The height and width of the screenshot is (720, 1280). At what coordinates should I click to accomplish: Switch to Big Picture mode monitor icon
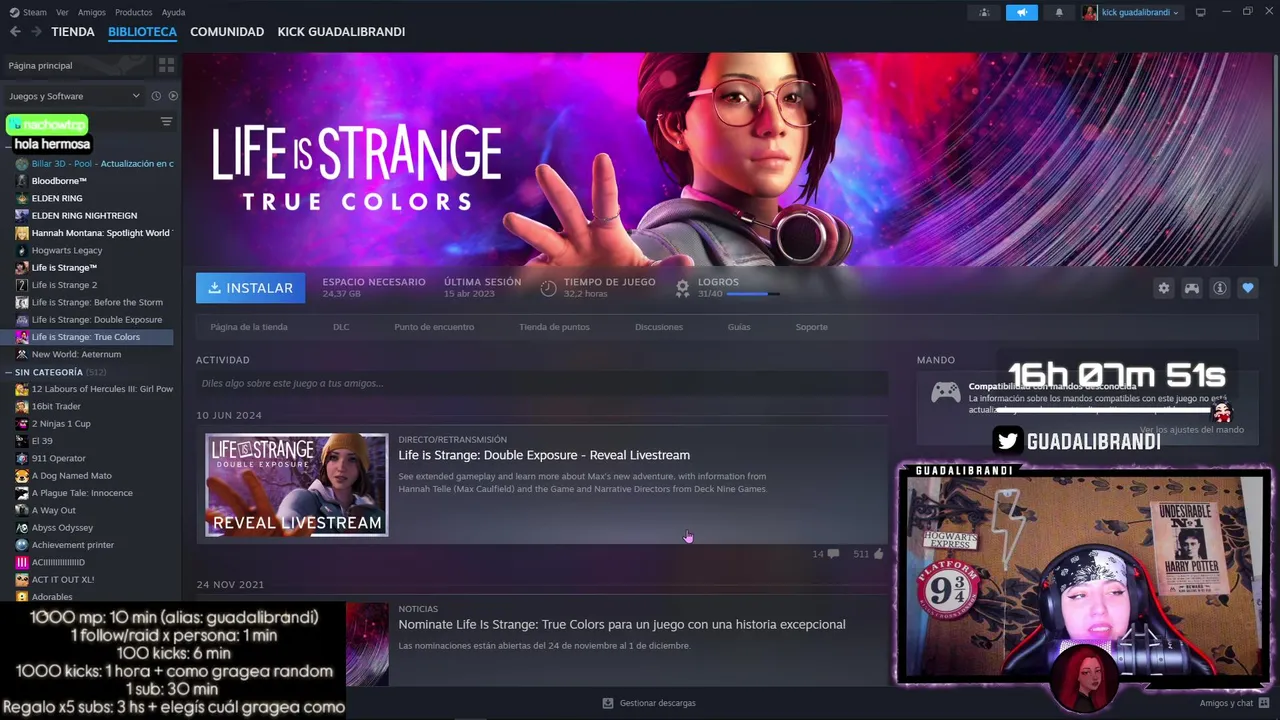(x=1201, y=12)
